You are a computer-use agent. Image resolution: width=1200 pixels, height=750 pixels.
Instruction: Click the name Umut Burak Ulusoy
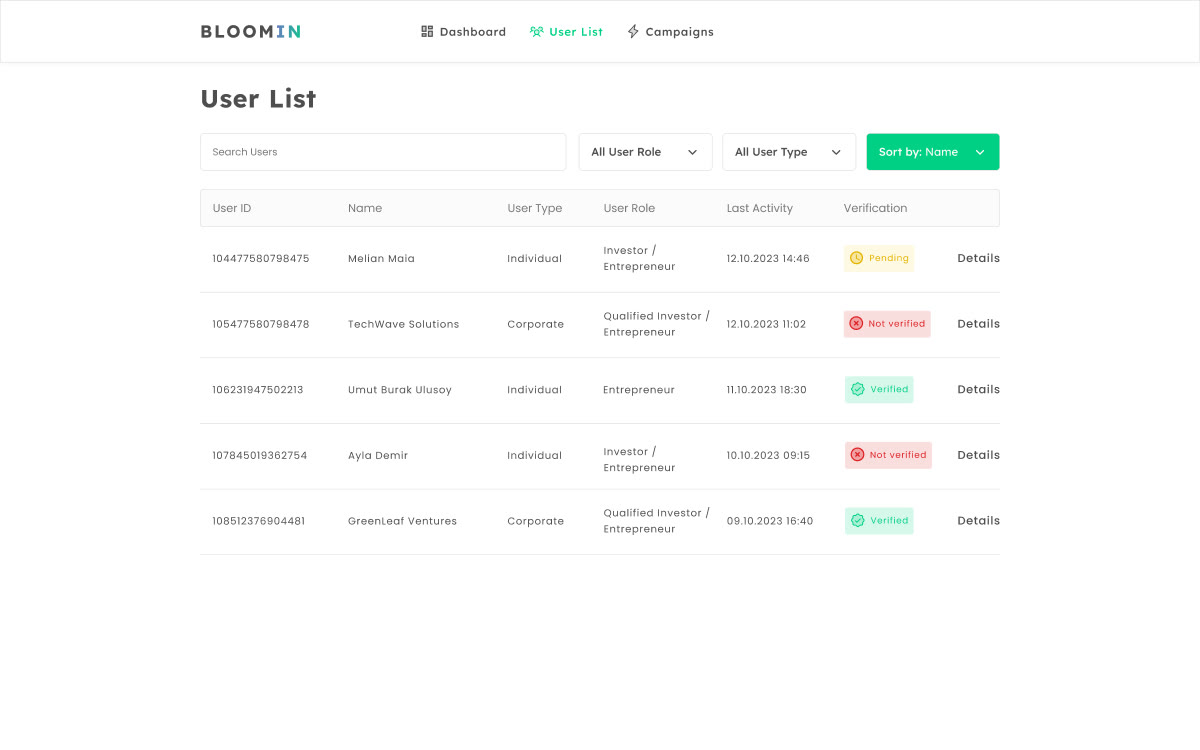point(400,390)
